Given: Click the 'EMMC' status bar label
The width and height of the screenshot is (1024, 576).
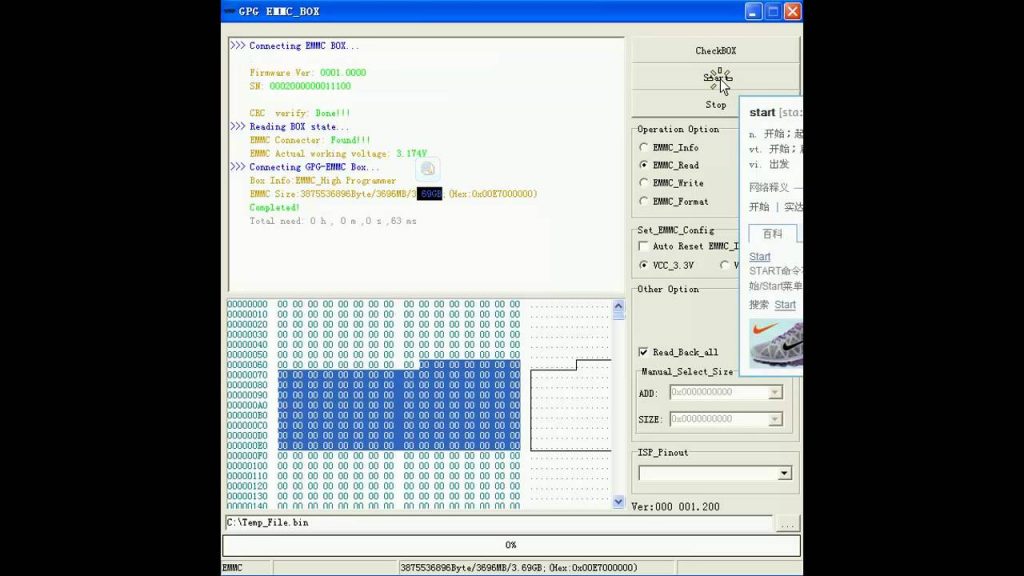Looking at the screenshot, I should 232,568.
